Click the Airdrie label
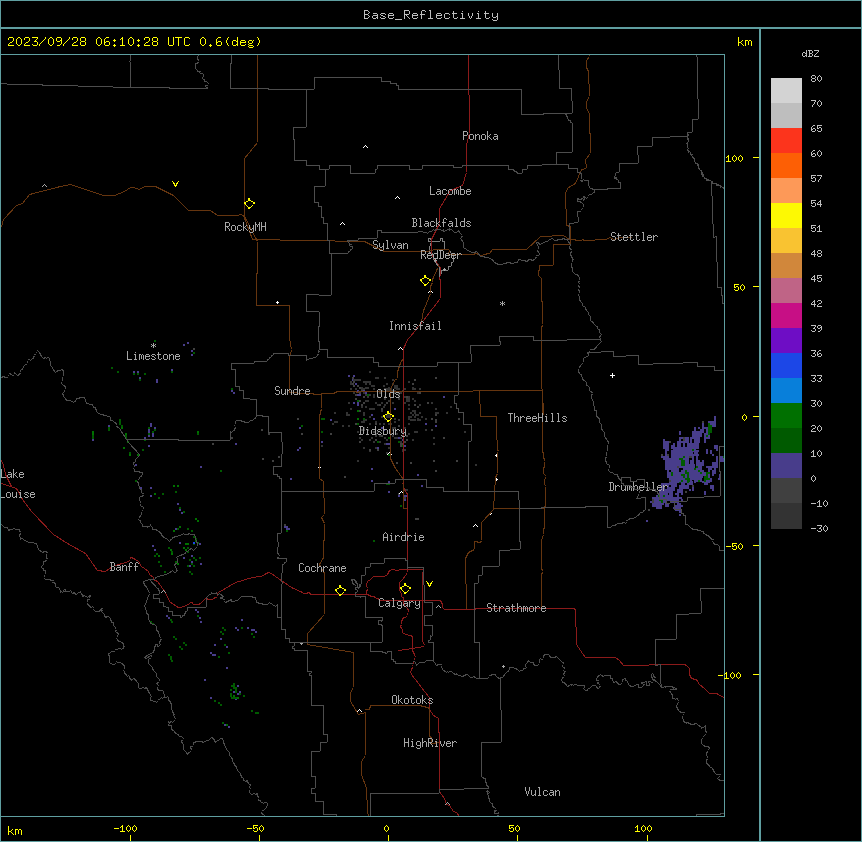Viewport: 862px width, 842px height. pyautogui.click(x=404, y=537)
